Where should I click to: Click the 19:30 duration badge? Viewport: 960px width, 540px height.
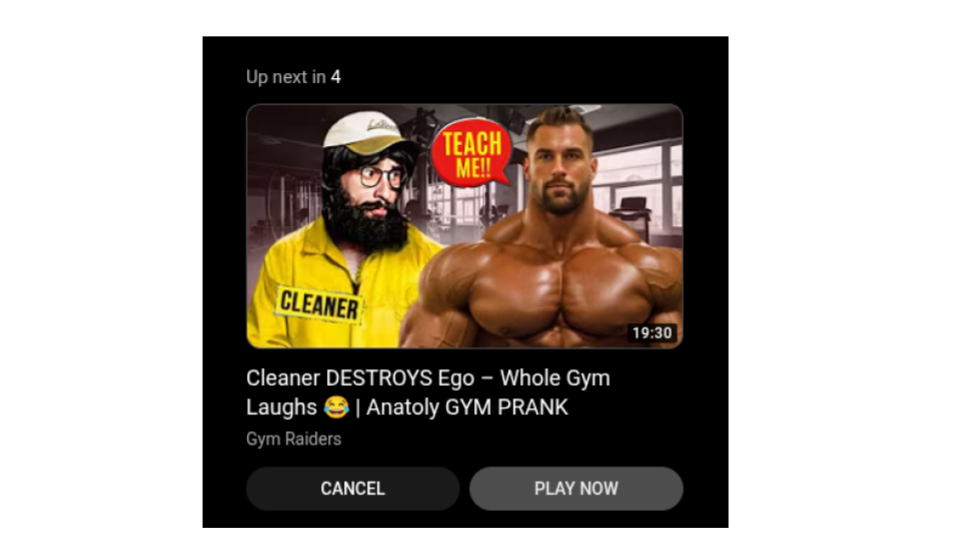click(x=652, y=333)
